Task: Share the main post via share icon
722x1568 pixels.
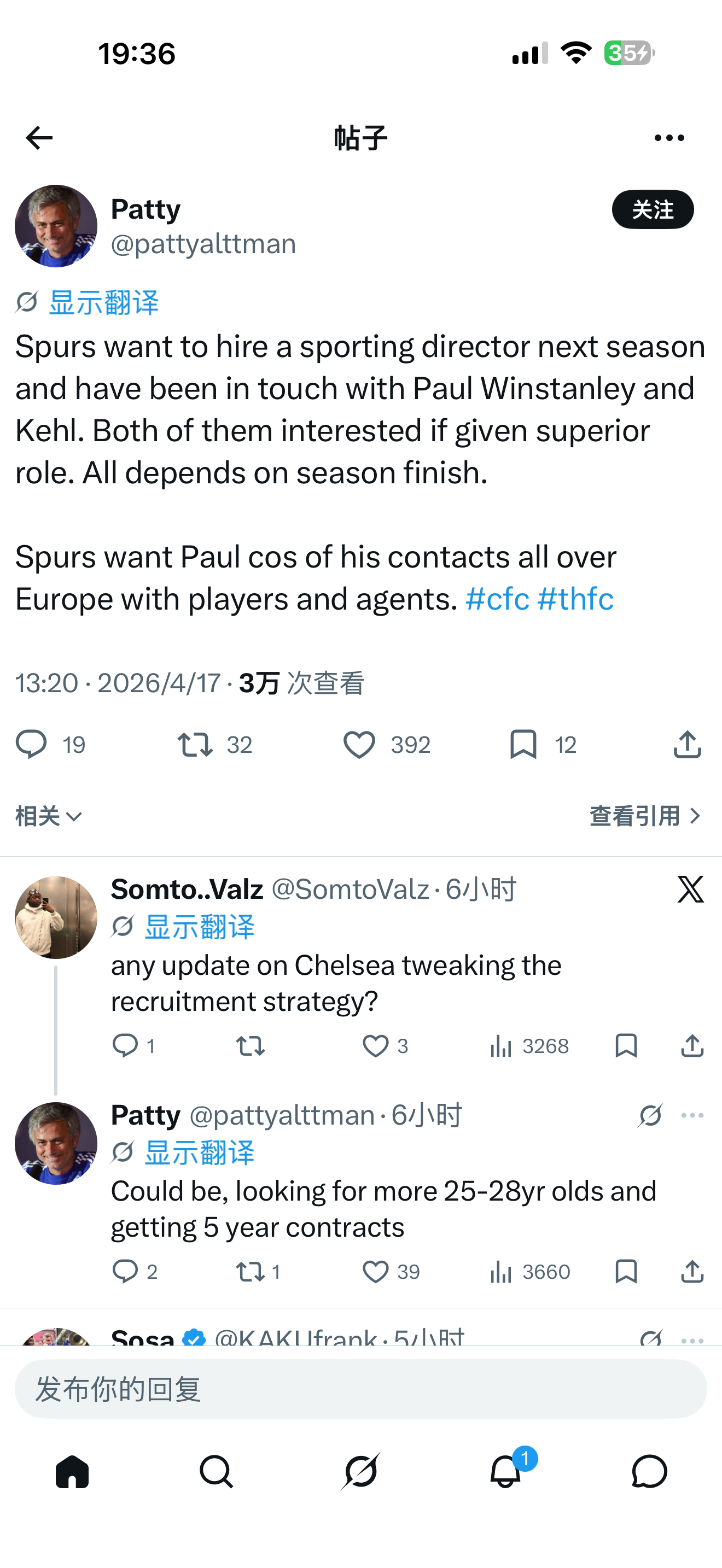Action: tap(688, 745)
